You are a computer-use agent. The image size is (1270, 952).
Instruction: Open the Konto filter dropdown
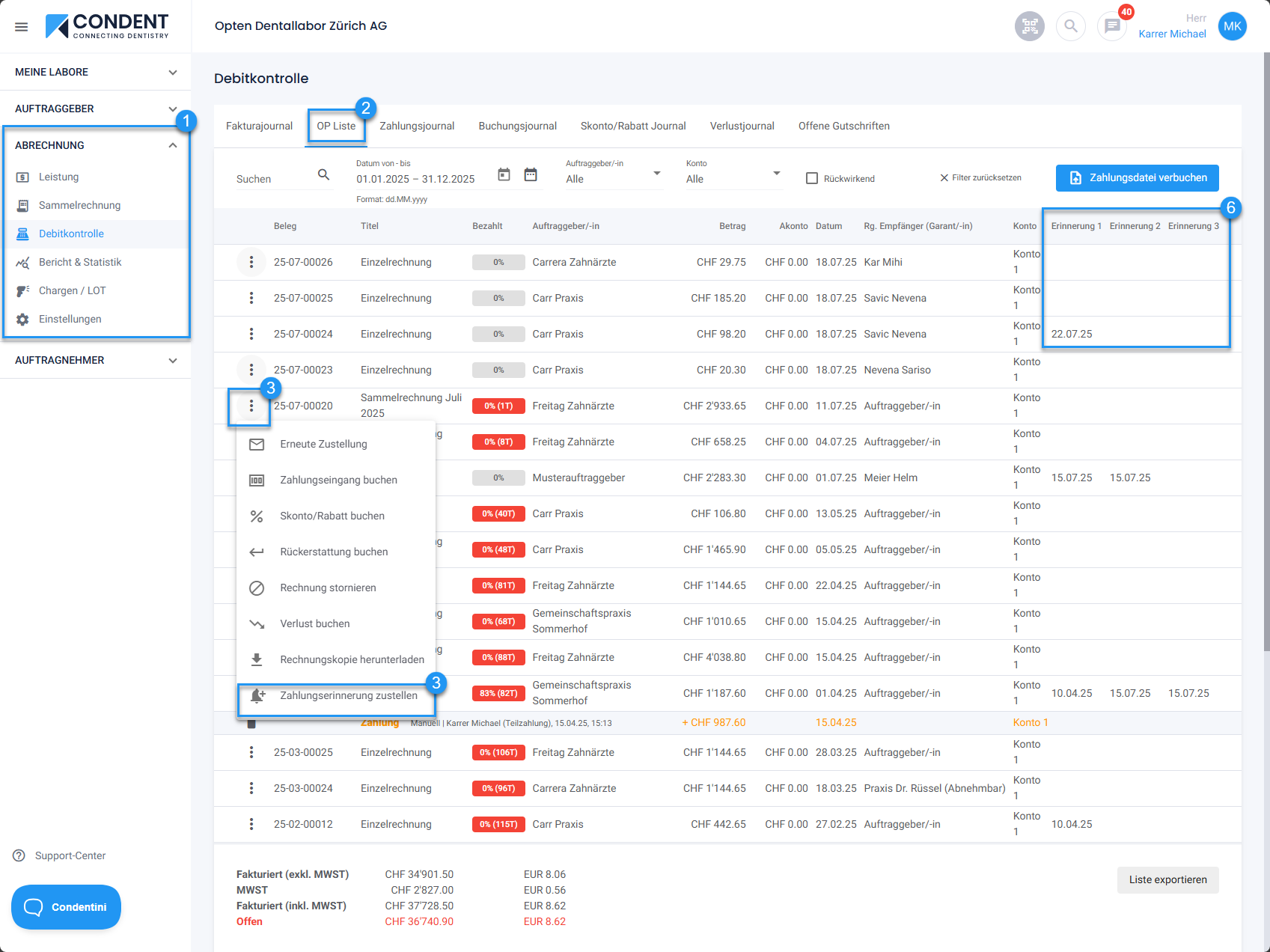click(x=734, y=179)
